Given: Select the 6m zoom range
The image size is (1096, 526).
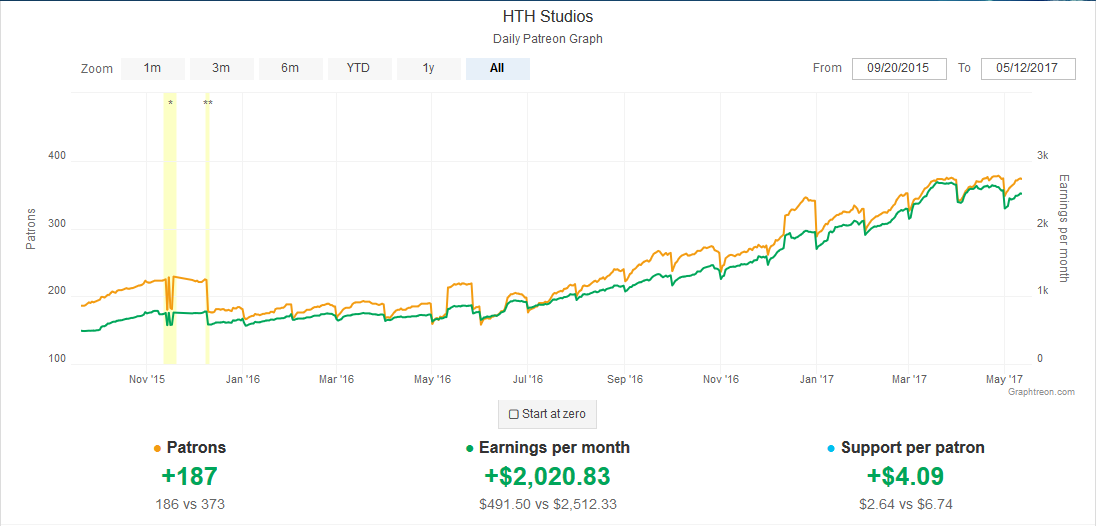Looking at the screenshot, I should pyautogui.click(x=291, y=68).
